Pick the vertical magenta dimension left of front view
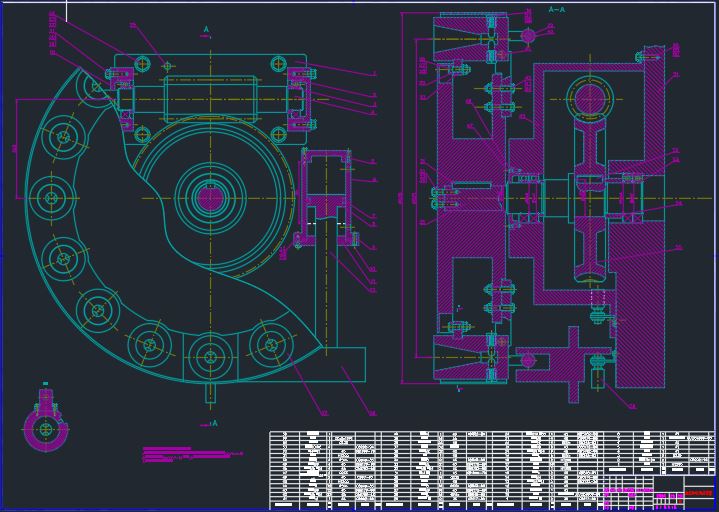The image size is (719, 512). [17, 149]
